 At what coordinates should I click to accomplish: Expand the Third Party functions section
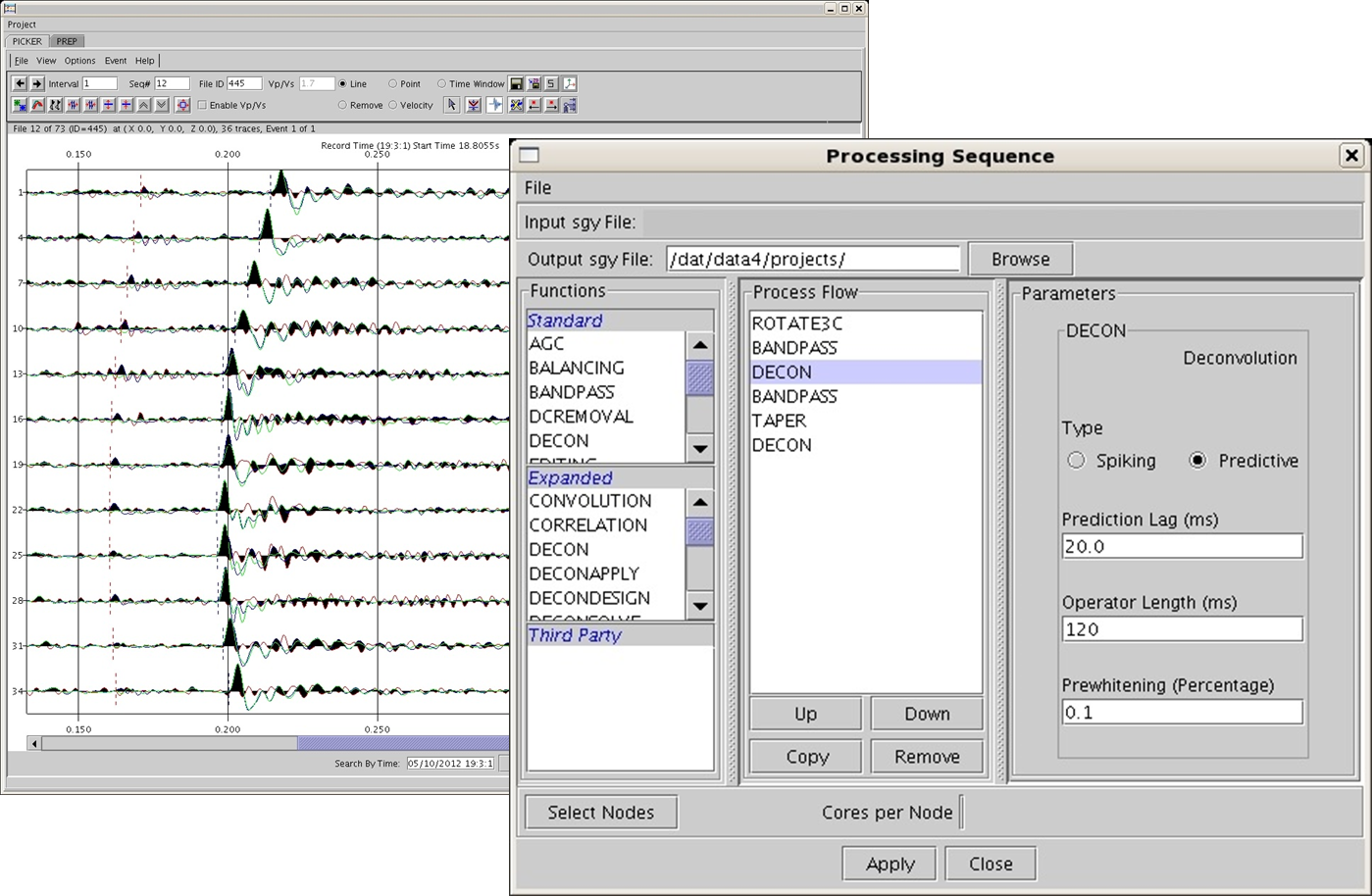point(576,635)
